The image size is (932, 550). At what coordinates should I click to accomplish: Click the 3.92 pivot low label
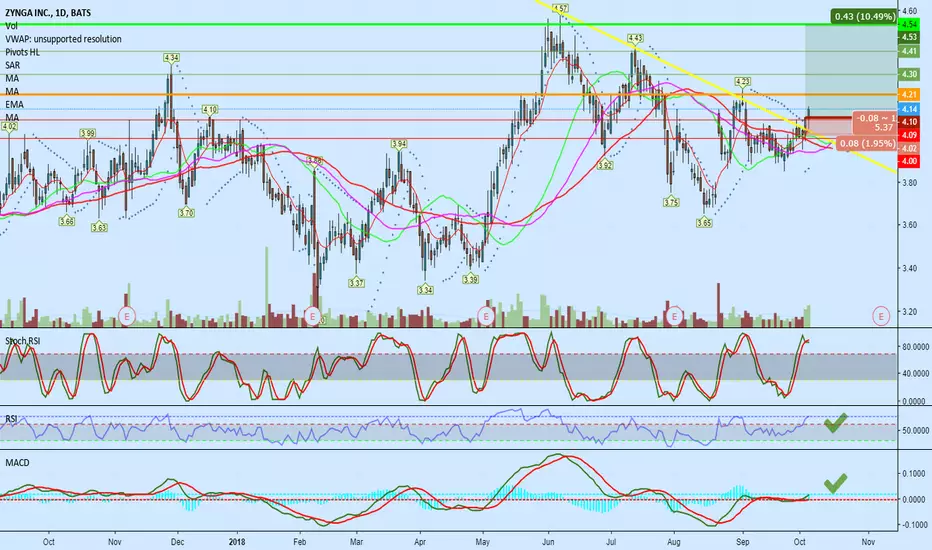[x=604, y=165]
